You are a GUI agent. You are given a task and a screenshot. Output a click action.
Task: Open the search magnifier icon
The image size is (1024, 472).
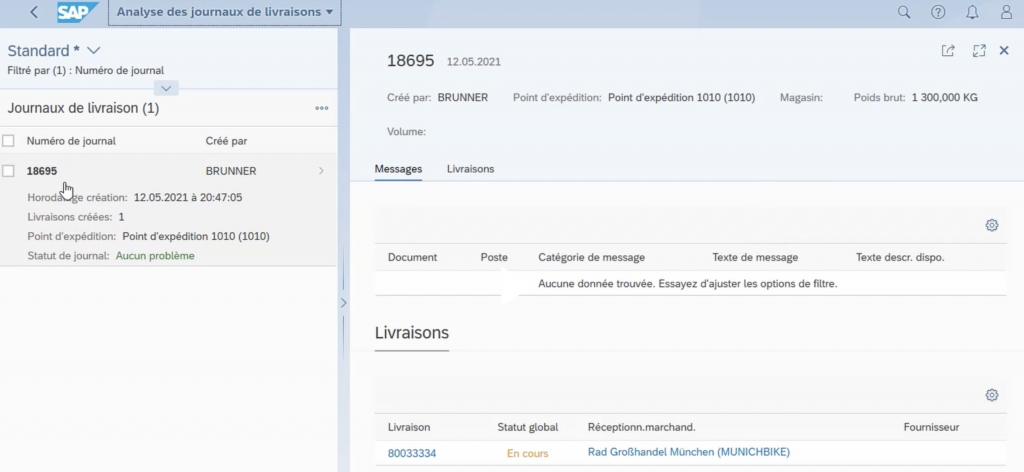click(x=904, y=12)
